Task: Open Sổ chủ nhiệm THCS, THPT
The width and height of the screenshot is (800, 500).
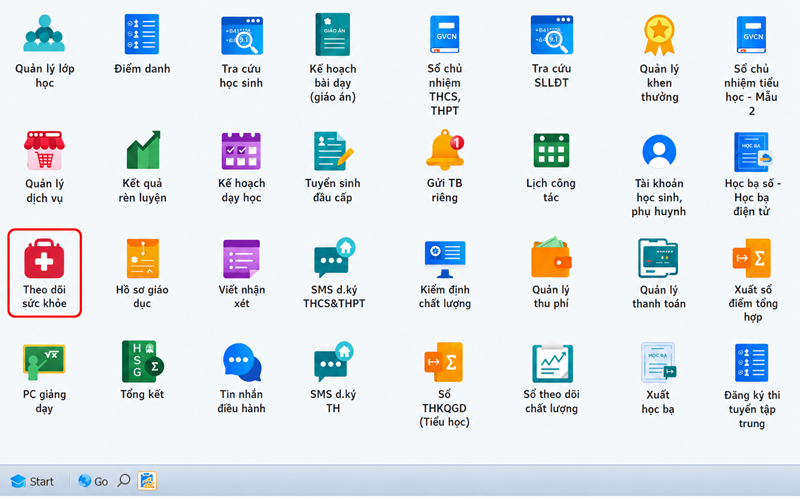Action: (444, 34)
